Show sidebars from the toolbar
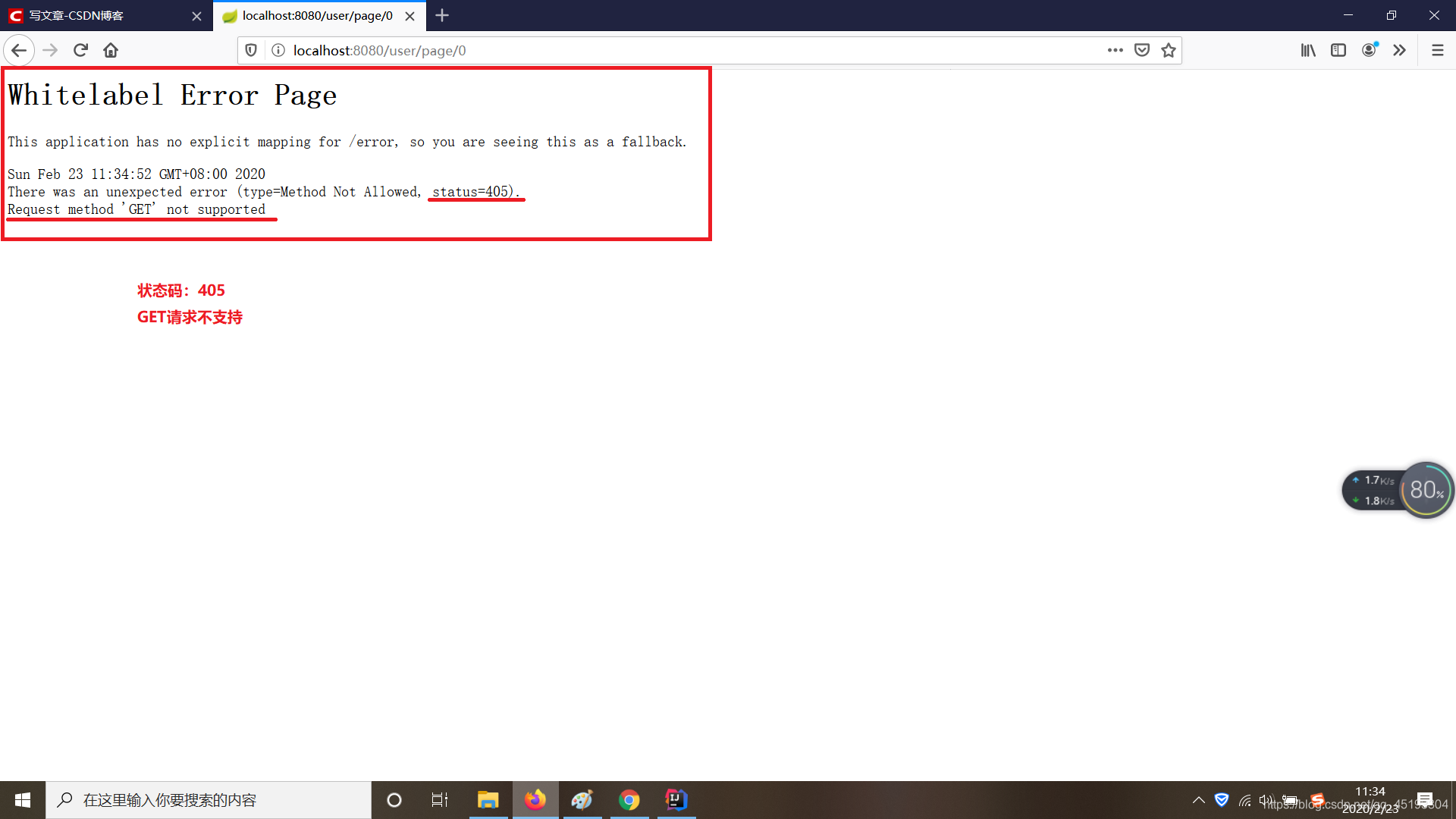The width and height of the screenshot is (1456, 819). click(1338, 50)
